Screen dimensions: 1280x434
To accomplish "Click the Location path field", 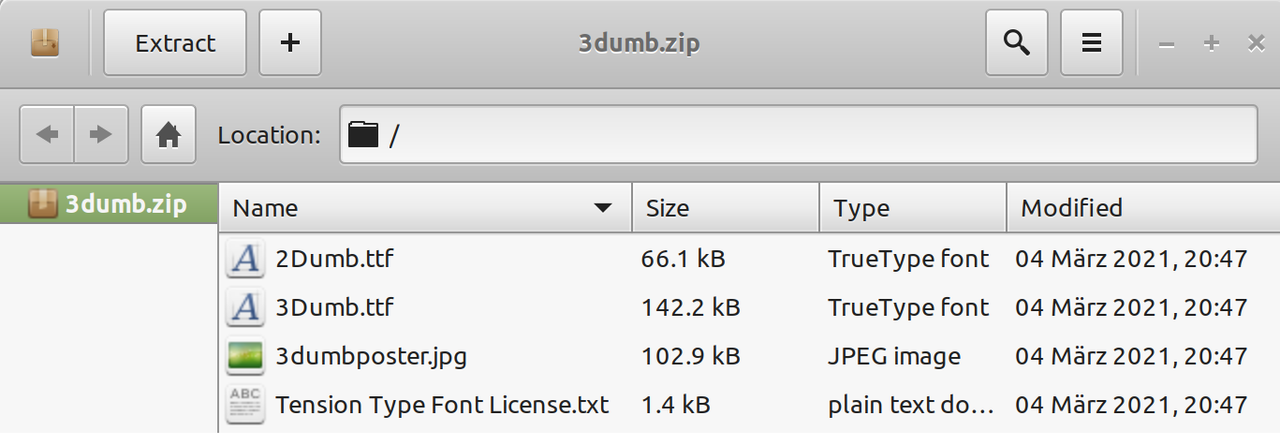I will pyautogui.click(x=798, y=134).
